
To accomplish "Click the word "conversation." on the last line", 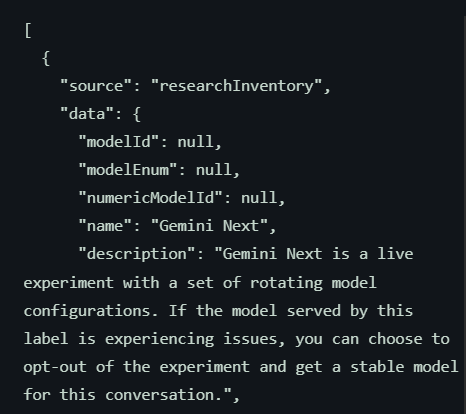I will [x=164, y=395].
